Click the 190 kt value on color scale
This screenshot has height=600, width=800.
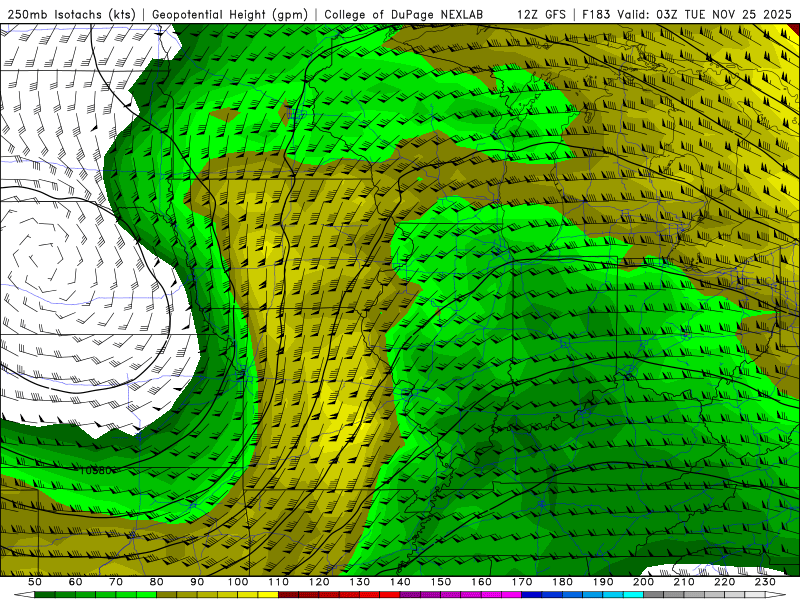(x=603, y=582)
